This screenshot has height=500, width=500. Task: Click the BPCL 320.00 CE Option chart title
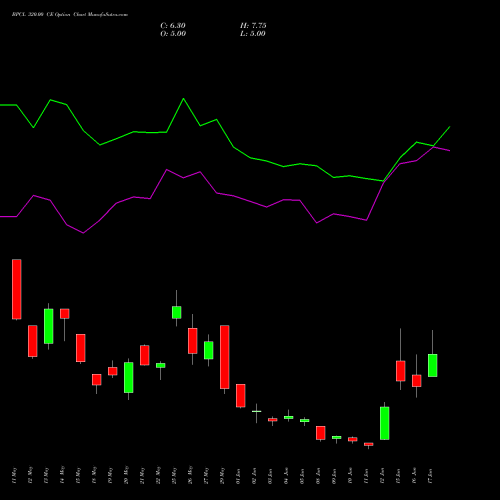click(70, 15)
